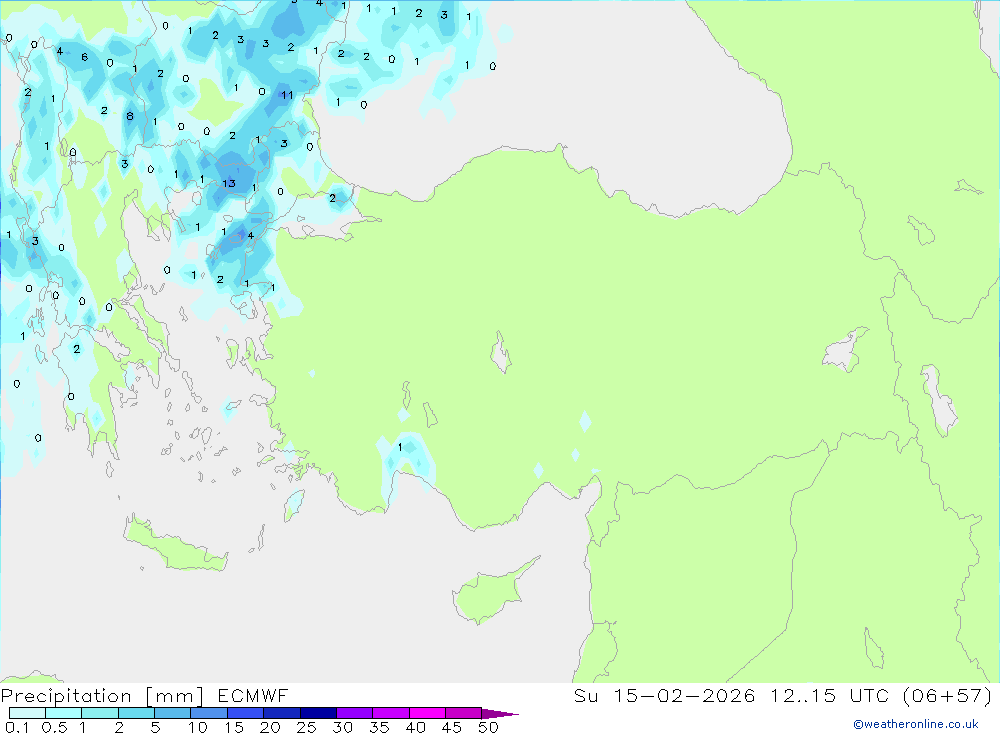Click the '35' legend scale label
Screen dimensions: 1000x733
379,727
